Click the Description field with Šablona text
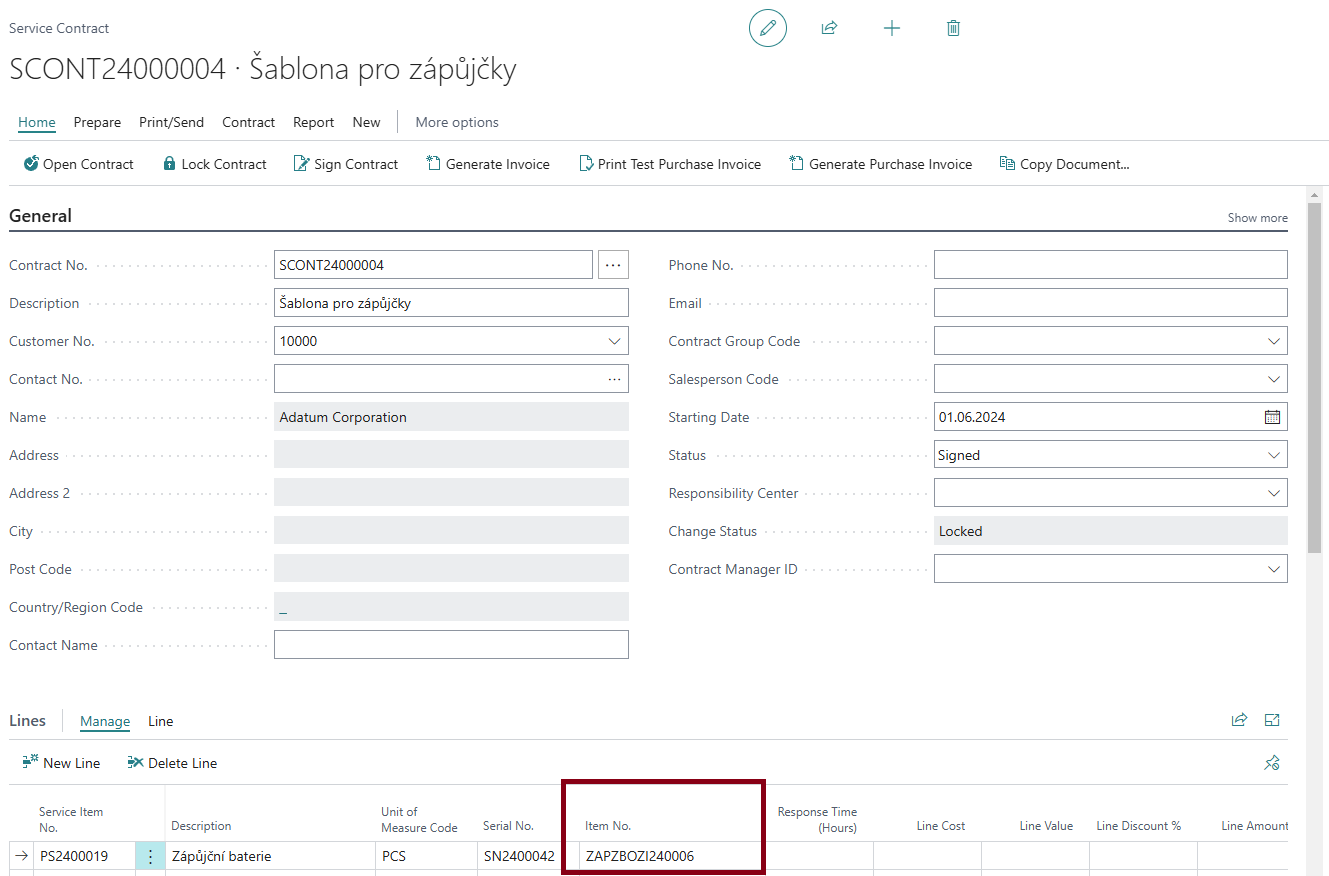The width and height of the screenshot is (1329, 876). click(x=451, y=303)
